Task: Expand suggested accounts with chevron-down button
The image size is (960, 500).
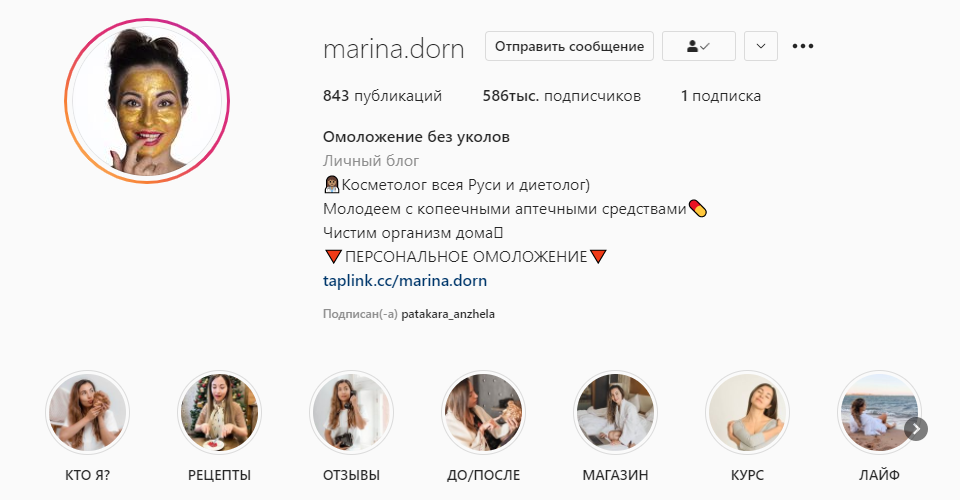Action: pyautogui.click(x=761, y=46)
